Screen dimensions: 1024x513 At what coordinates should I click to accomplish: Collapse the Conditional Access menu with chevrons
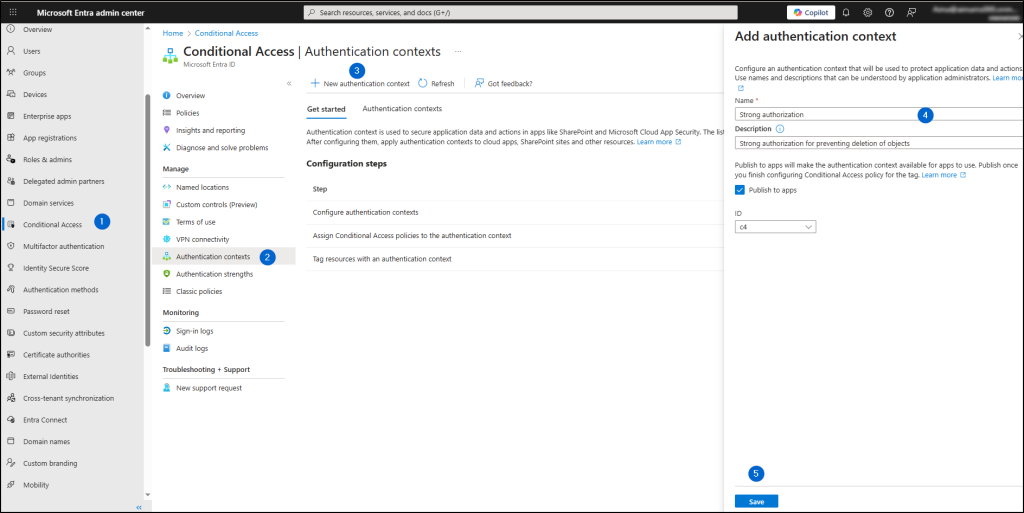pos(289,84)
